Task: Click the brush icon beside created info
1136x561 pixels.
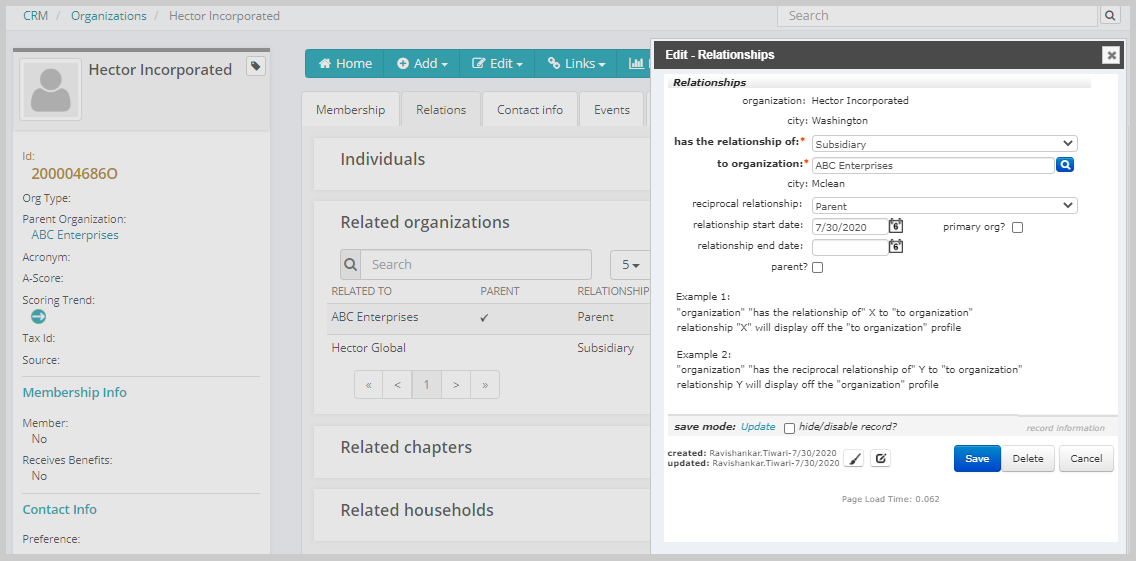Action: (x=854, y=458)
